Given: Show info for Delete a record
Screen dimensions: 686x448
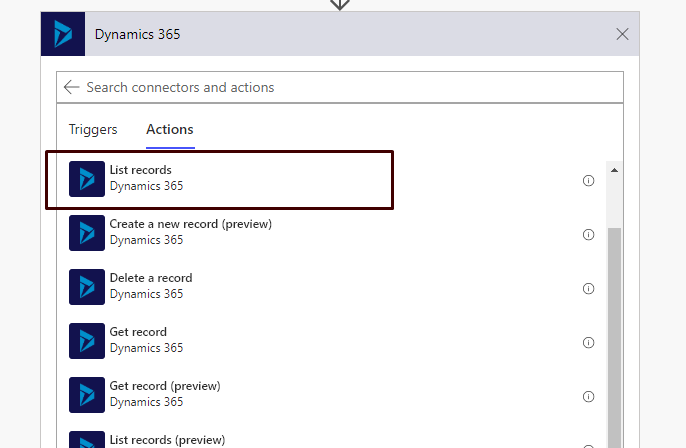Looking at the screenshot, I should pyautogui.click(x=588, y=289).
